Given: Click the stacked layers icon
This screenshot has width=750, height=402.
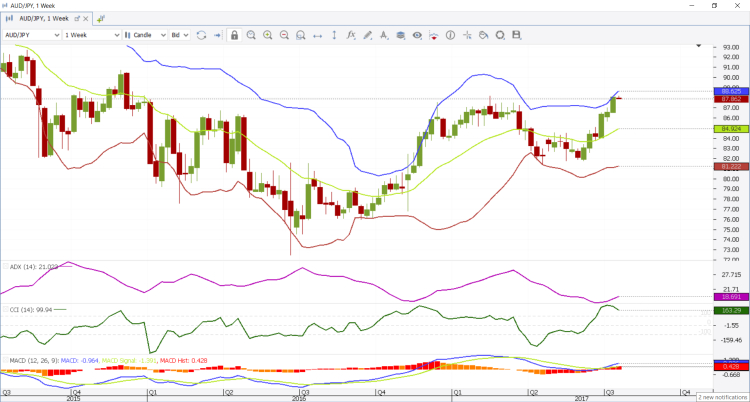Looking at the screenshot, I should pos(400,35).
